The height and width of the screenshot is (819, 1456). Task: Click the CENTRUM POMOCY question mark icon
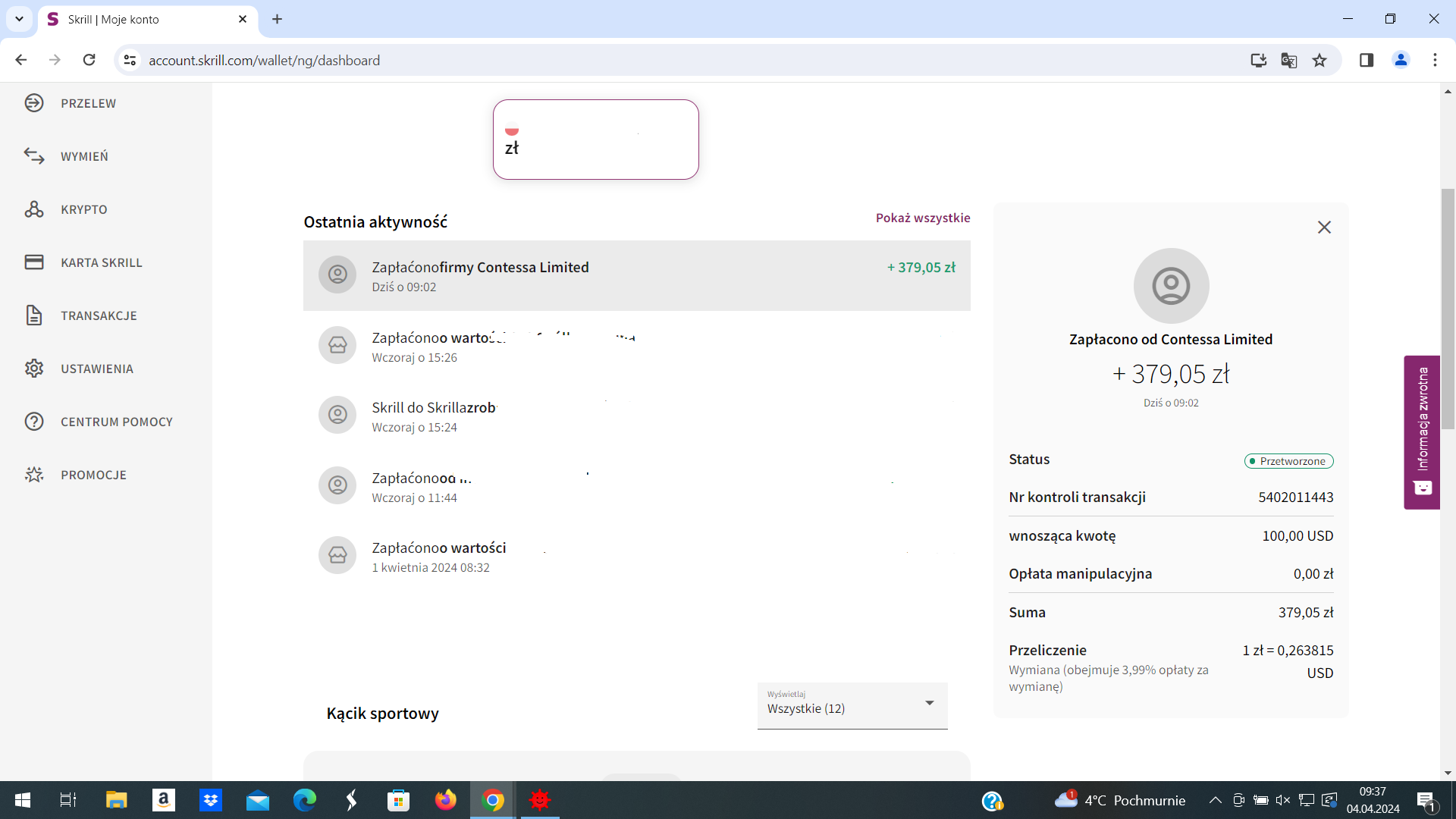pyautogui.click(x=34, y=422)
